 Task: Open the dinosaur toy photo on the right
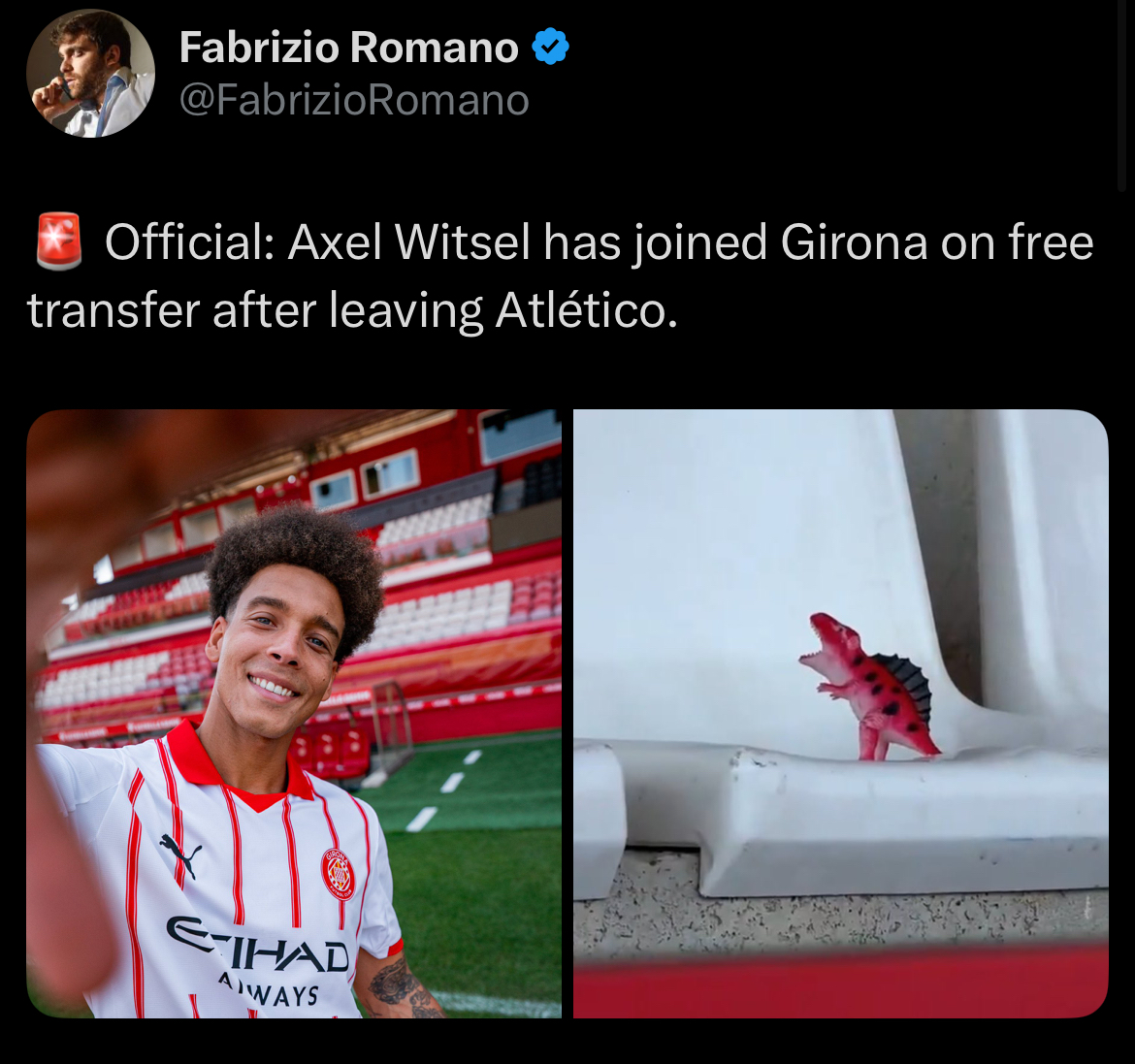pyautogui.click(x=840, y=714)
